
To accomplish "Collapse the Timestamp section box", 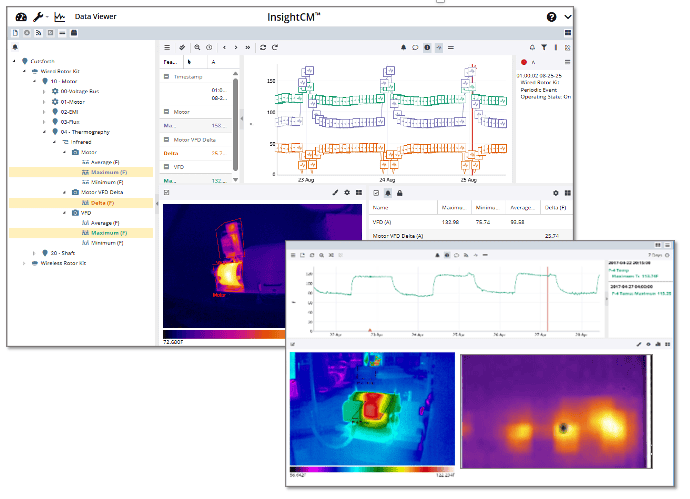I will 167,76.
